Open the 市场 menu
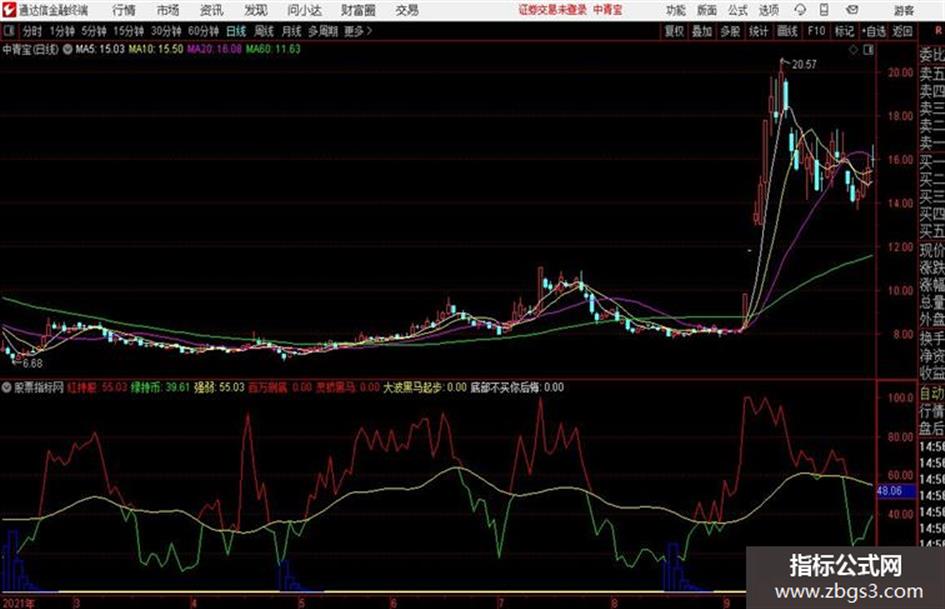Image resolution: width=945 pixels, height=609 pixels. pos(168,10)
